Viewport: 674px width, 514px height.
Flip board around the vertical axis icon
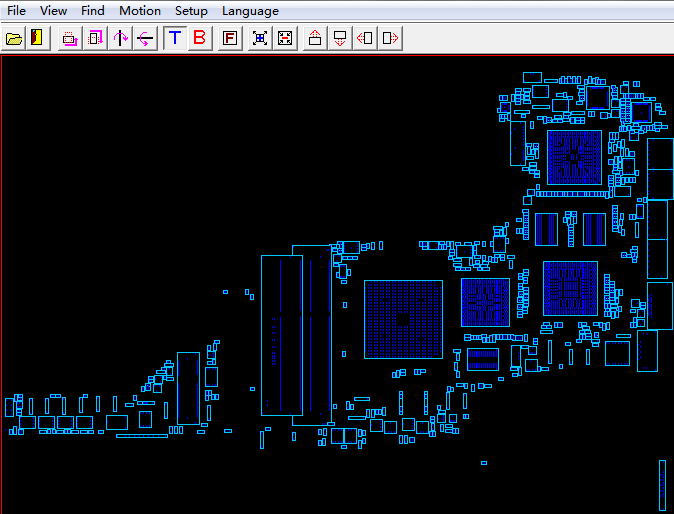(120, 38)
